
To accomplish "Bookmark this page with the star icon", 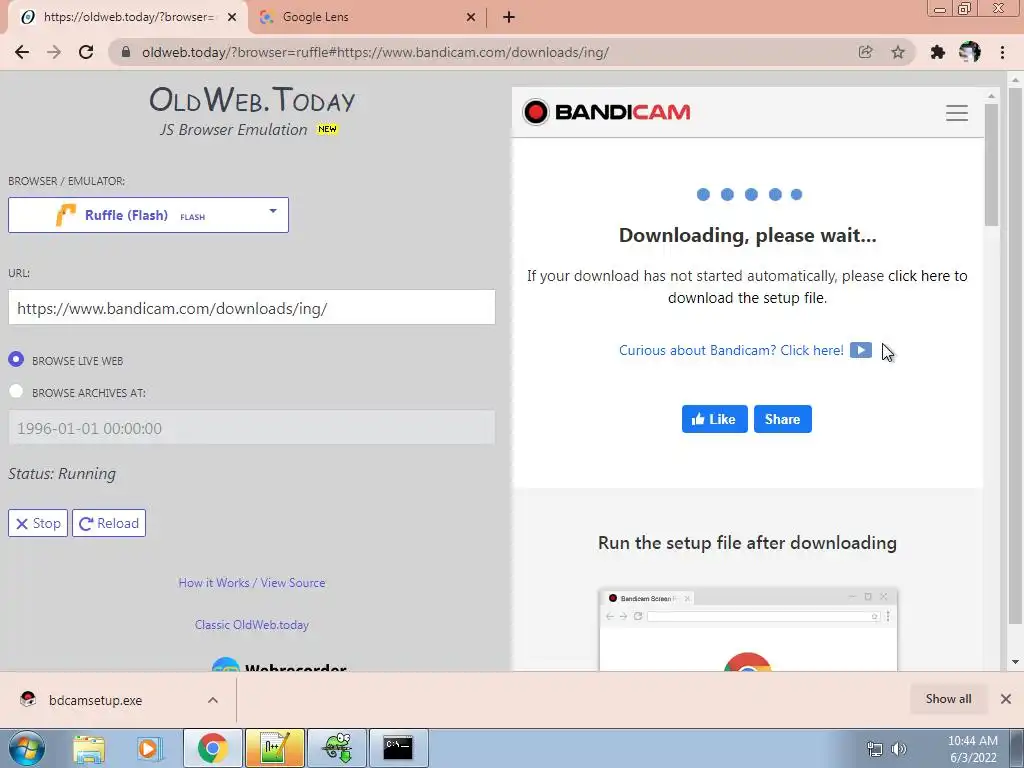I will 898,52.
